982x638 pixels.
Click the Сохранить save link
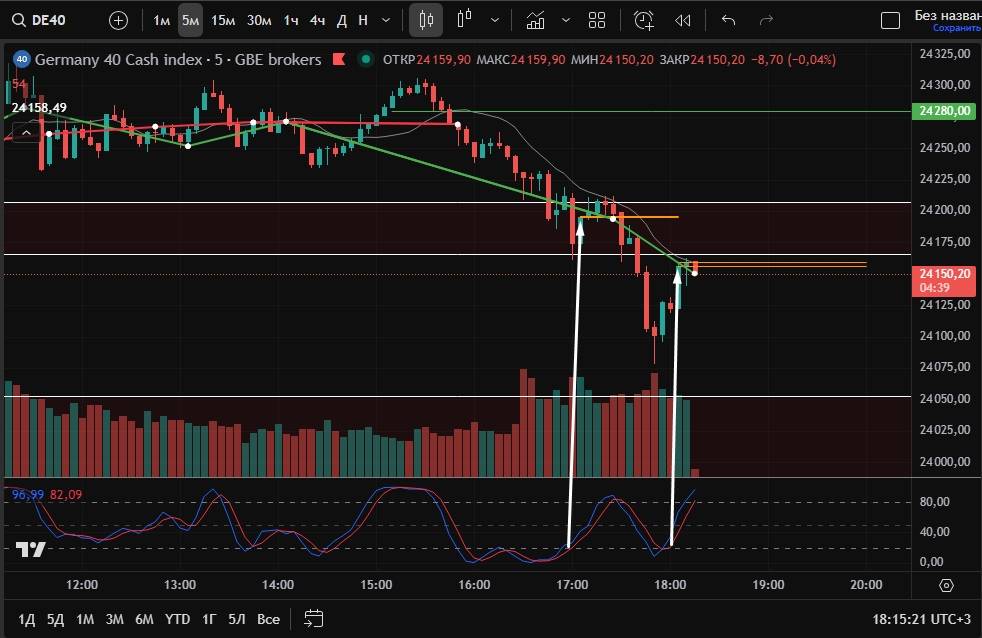tap(956, 28)
